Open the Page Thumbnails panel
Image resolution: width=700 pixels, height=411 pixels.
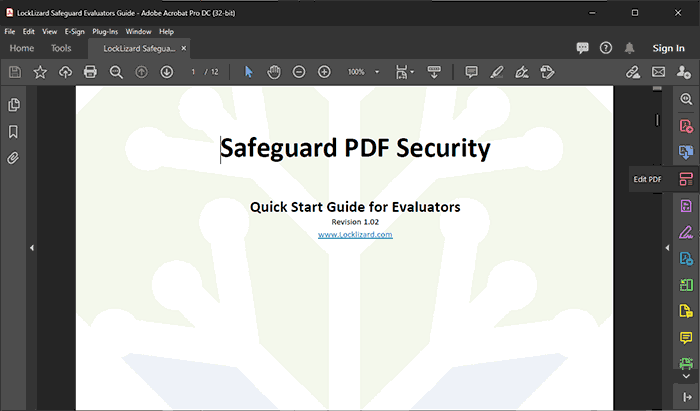tap(13, 105)
